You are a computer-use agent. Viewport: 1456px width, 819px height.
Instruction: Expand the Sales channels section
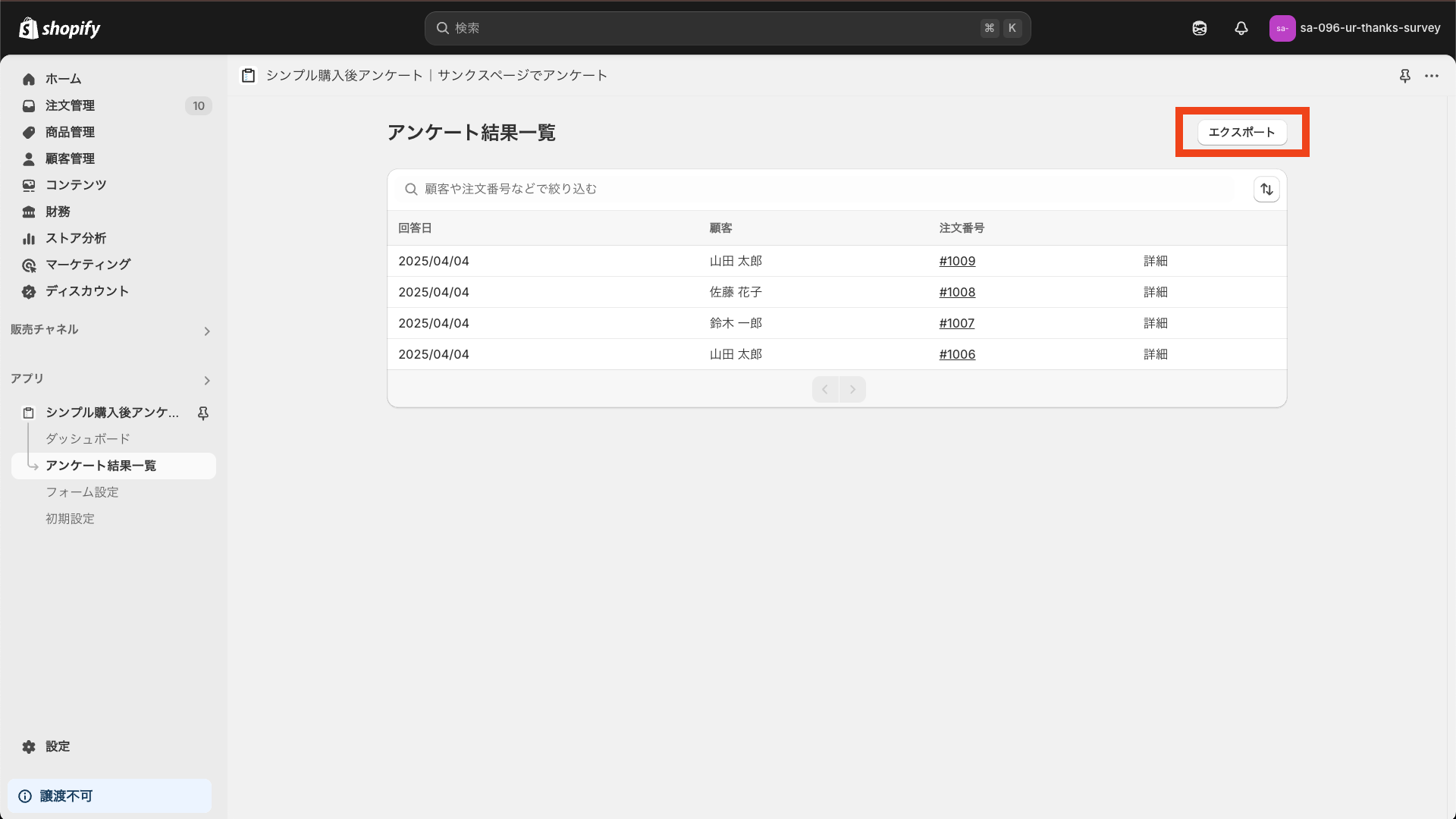206,331
